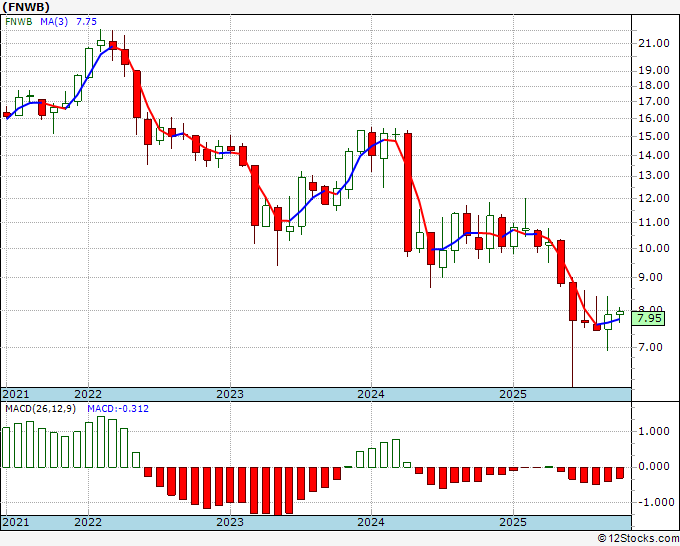
Task: Click the 21.00 price axis label
Action: (x=654, y=43)
